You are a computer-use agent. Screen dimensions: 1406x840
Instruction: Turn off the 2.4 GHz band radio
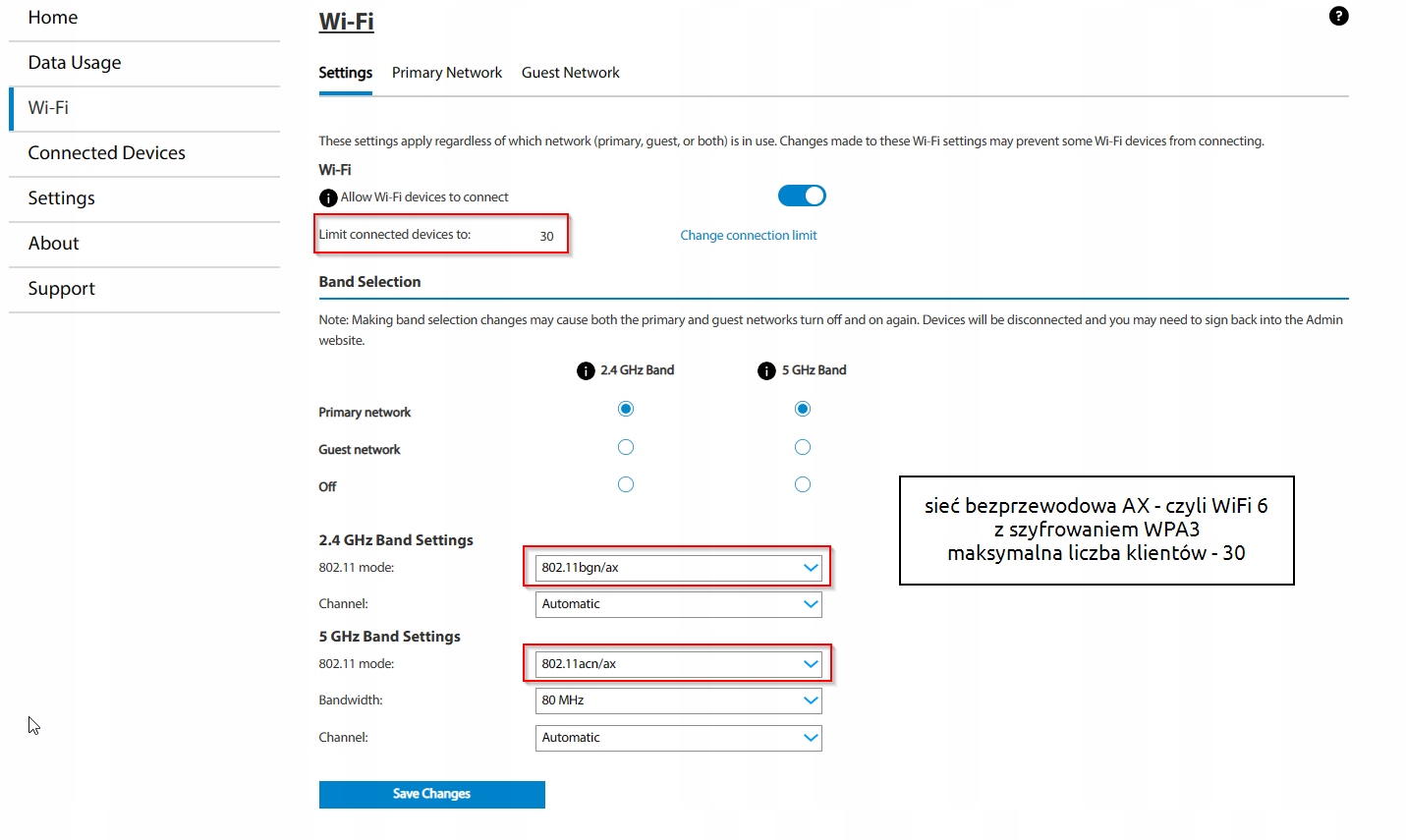coord(626,484)
